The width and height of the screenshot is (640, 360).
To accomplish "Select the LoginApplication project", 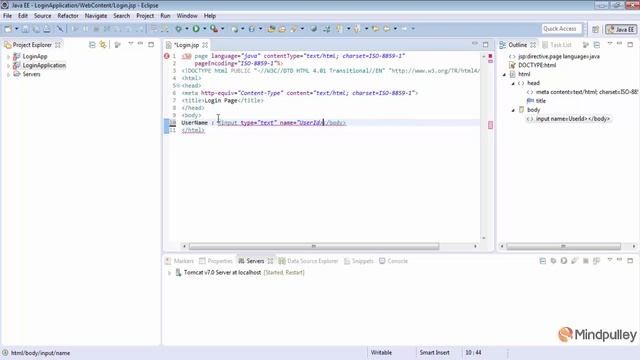I will point(44,65).
